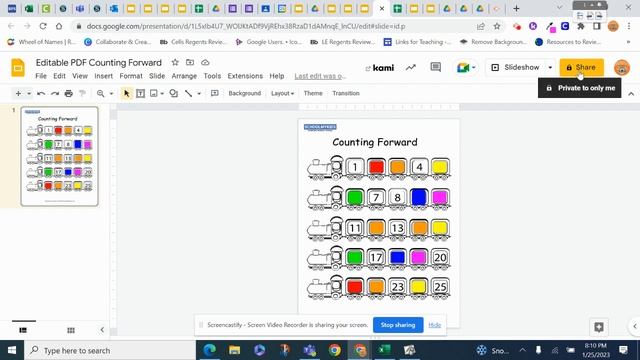This screenshot has height=360, width=640.
Task: Reload the browser page
Action: tap(43, 26)
